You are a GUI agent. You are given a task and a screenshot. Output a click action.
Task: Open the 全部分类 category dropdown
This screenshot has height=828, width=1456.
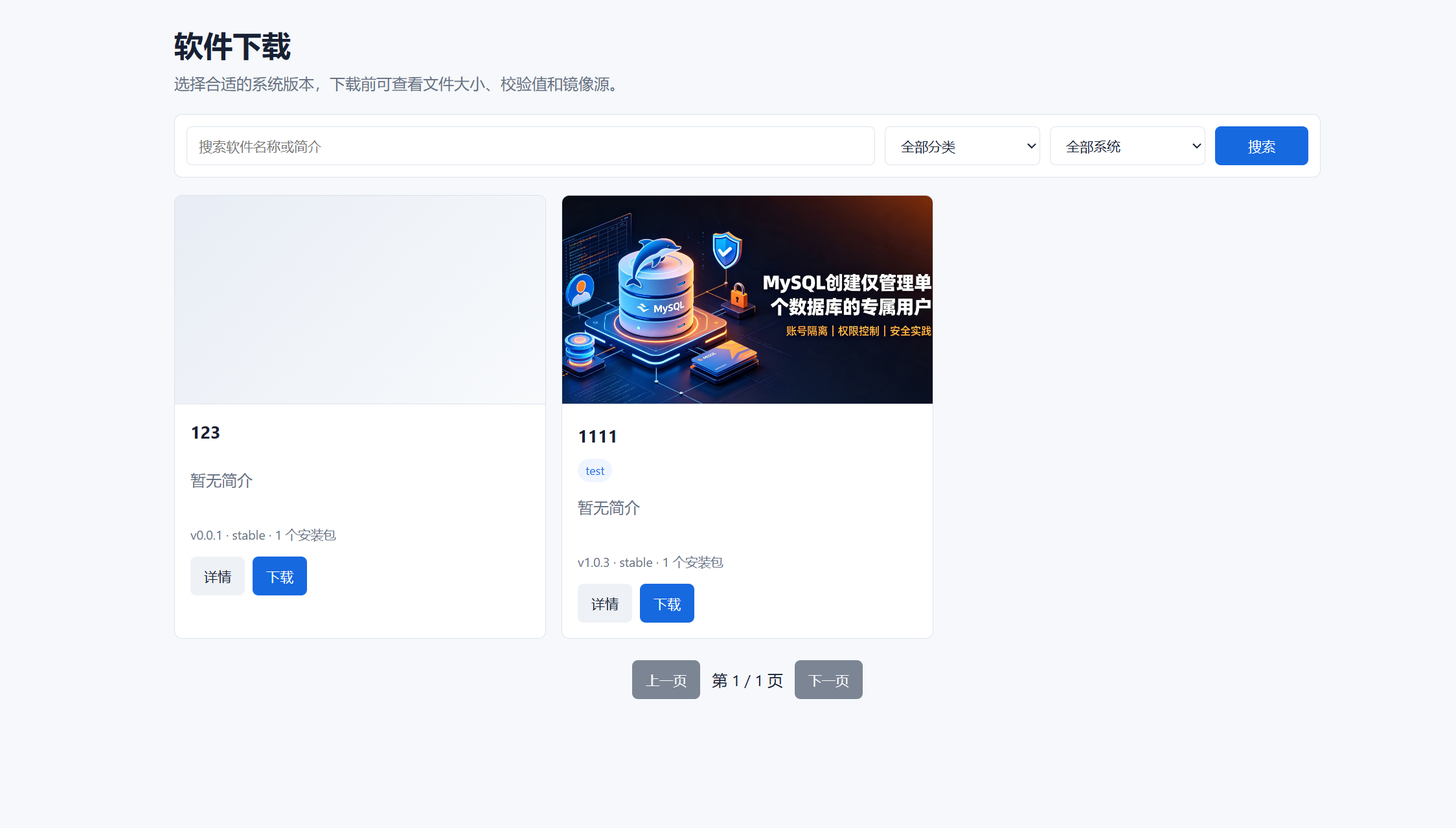(x=962, y=146)
